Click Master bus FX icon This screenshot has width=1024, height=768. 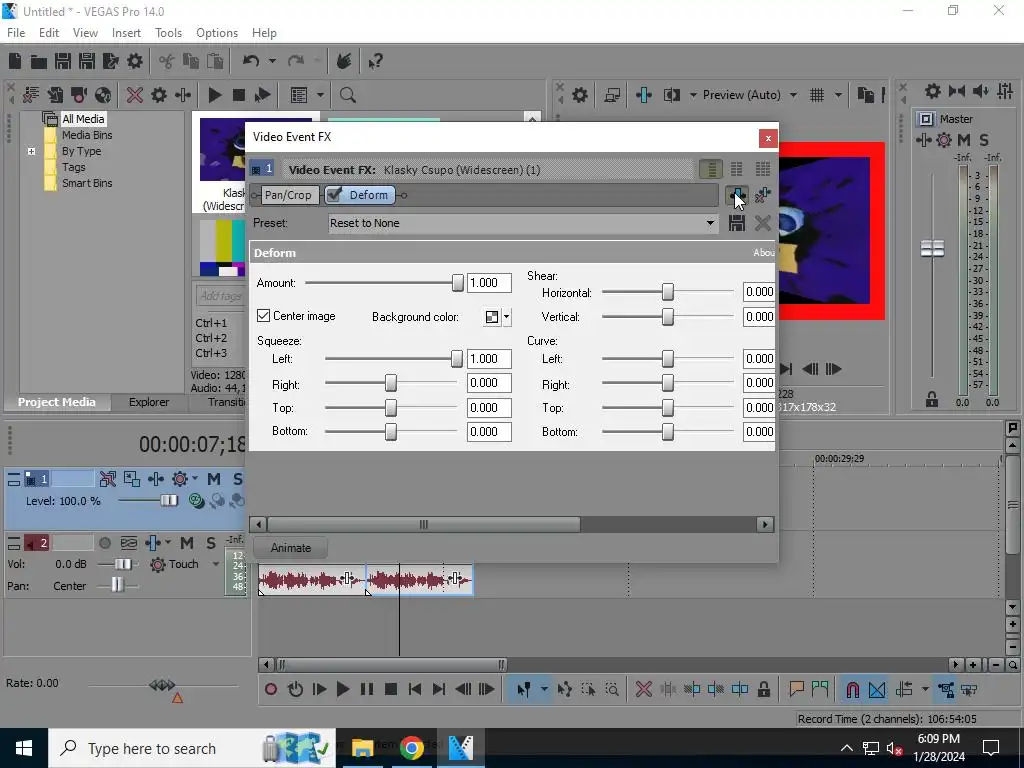[x=924, y=140]
